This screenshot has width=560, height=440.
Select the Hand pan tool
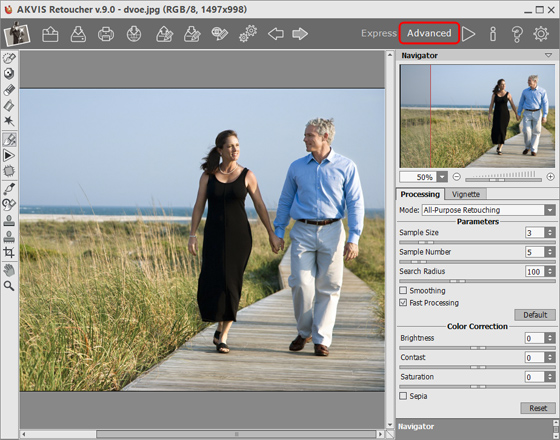point(9,270)
